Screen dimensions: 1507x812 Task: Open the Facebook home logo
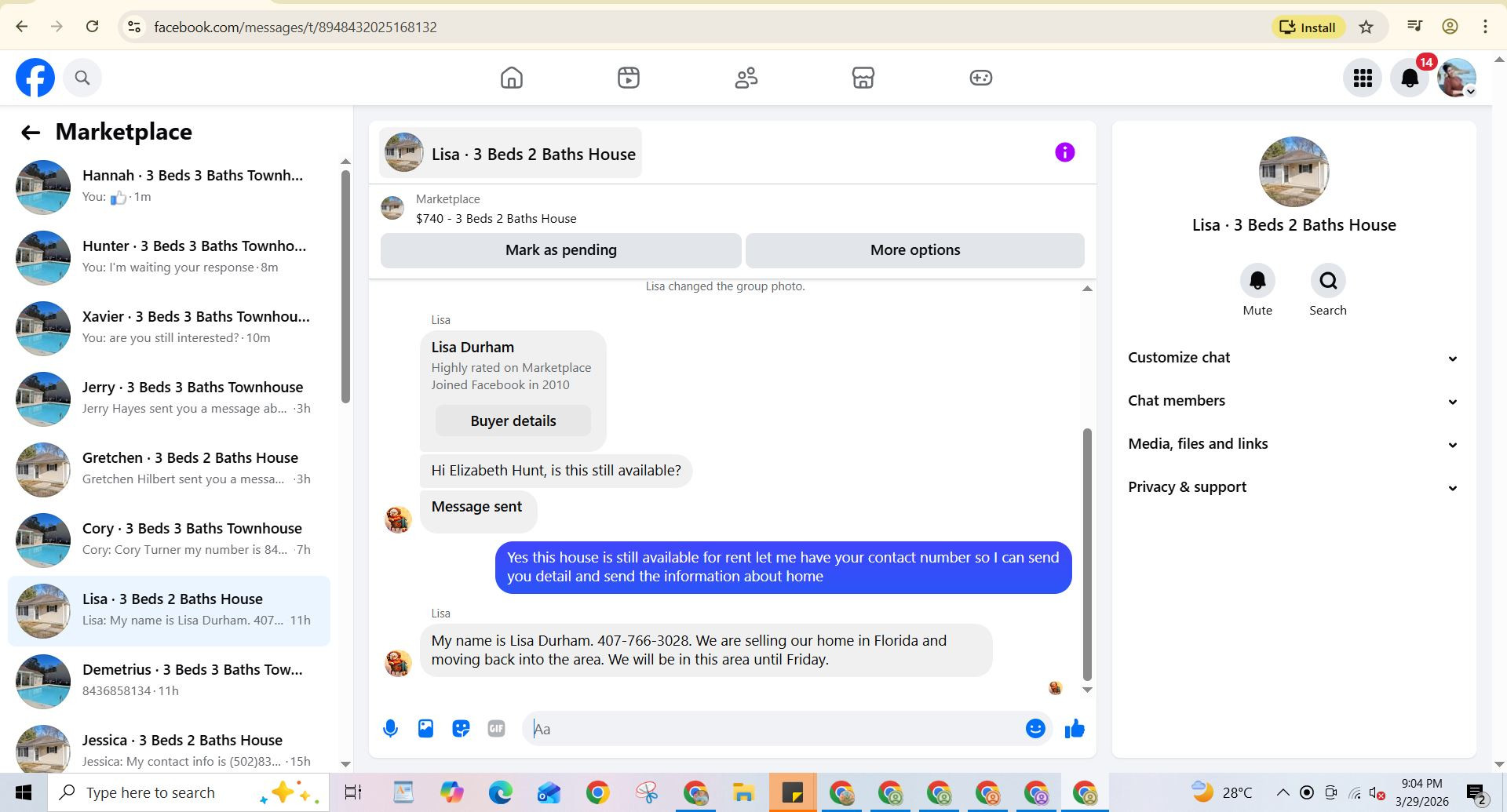(35, 78)
